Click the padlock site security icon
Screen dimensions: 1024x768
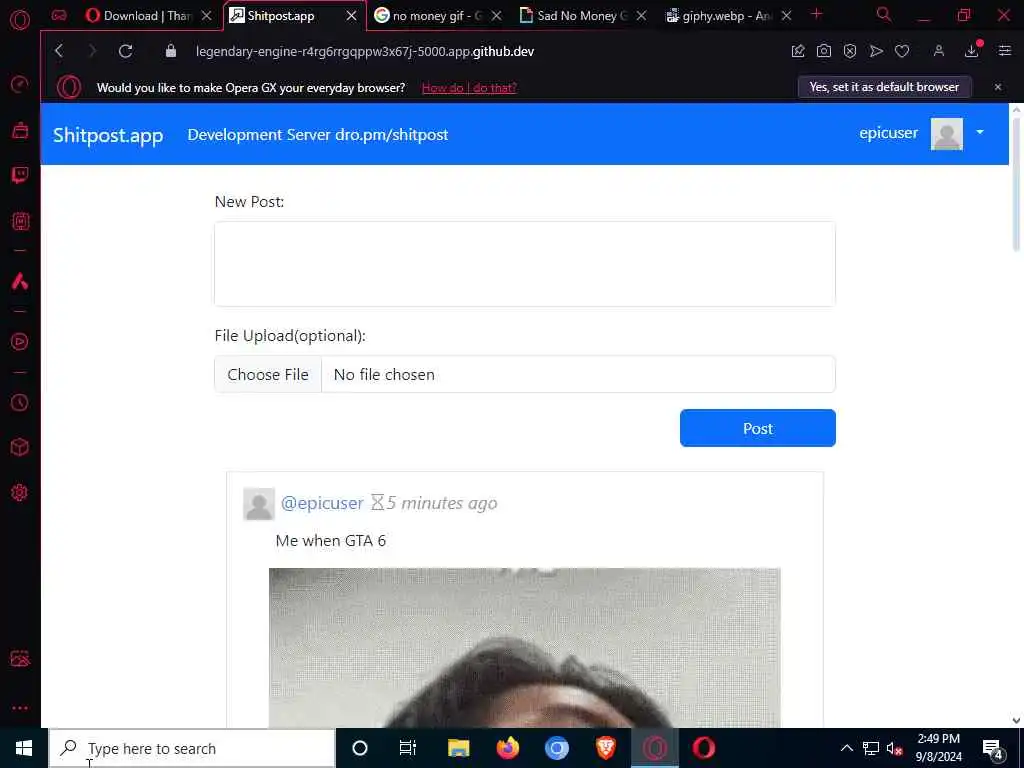(x=170, y=51)
